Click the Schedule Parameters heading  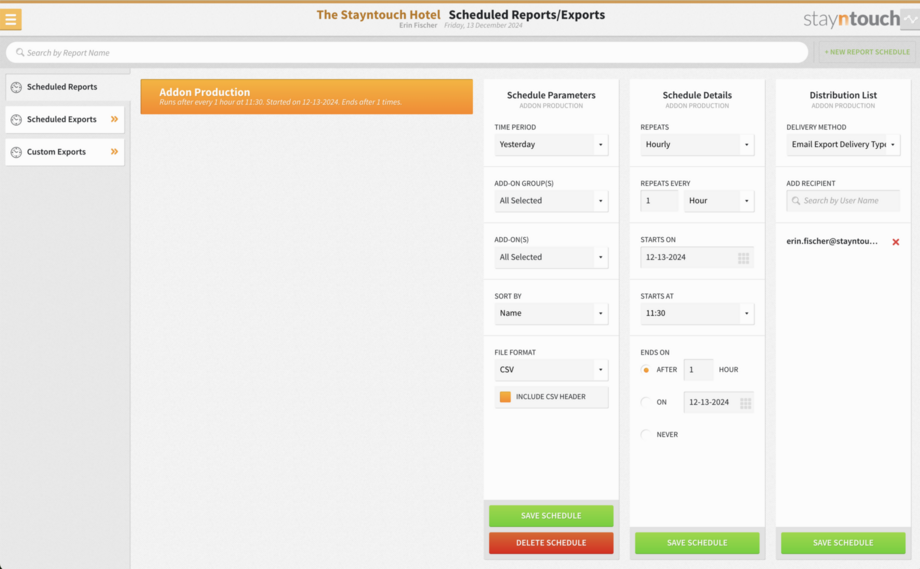[551, 95]
